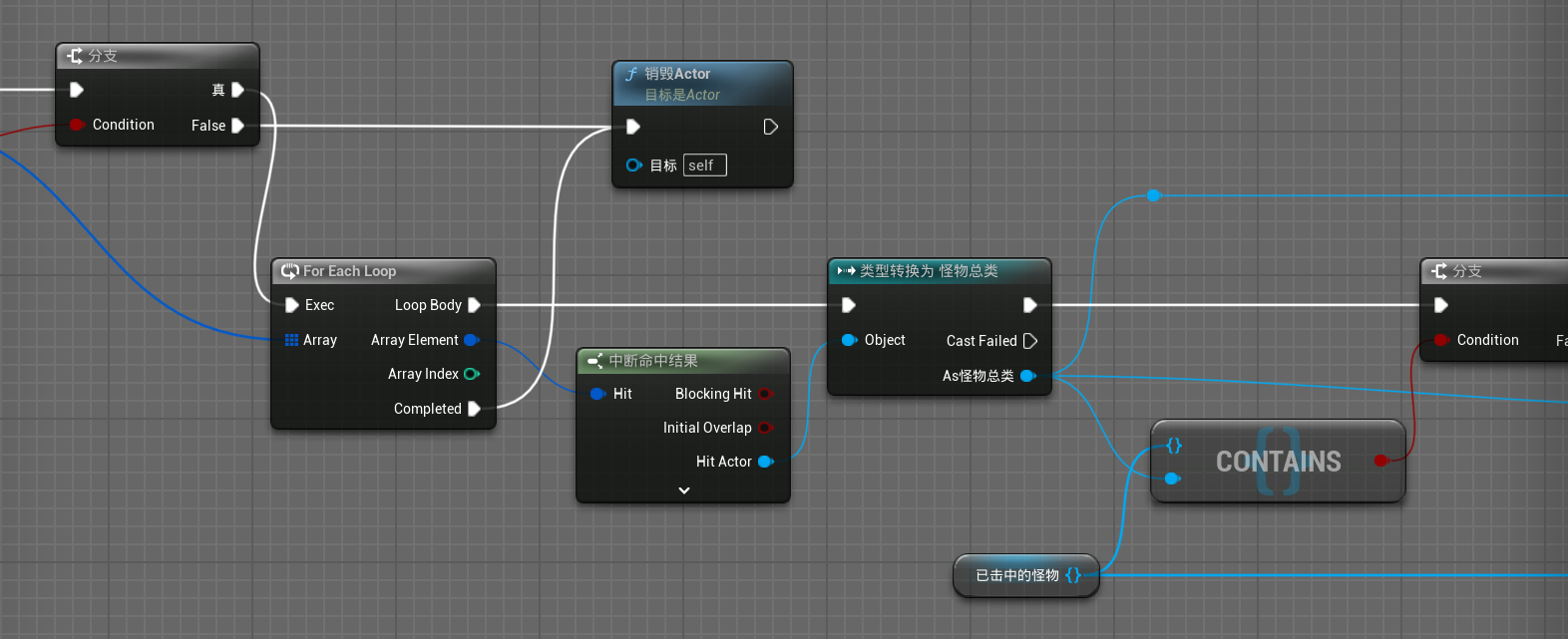Screen dimensions: 1568x639
Task: Click the CONTAINS node red result pin
Action: pyautogui.click(x=1380, y=461)
